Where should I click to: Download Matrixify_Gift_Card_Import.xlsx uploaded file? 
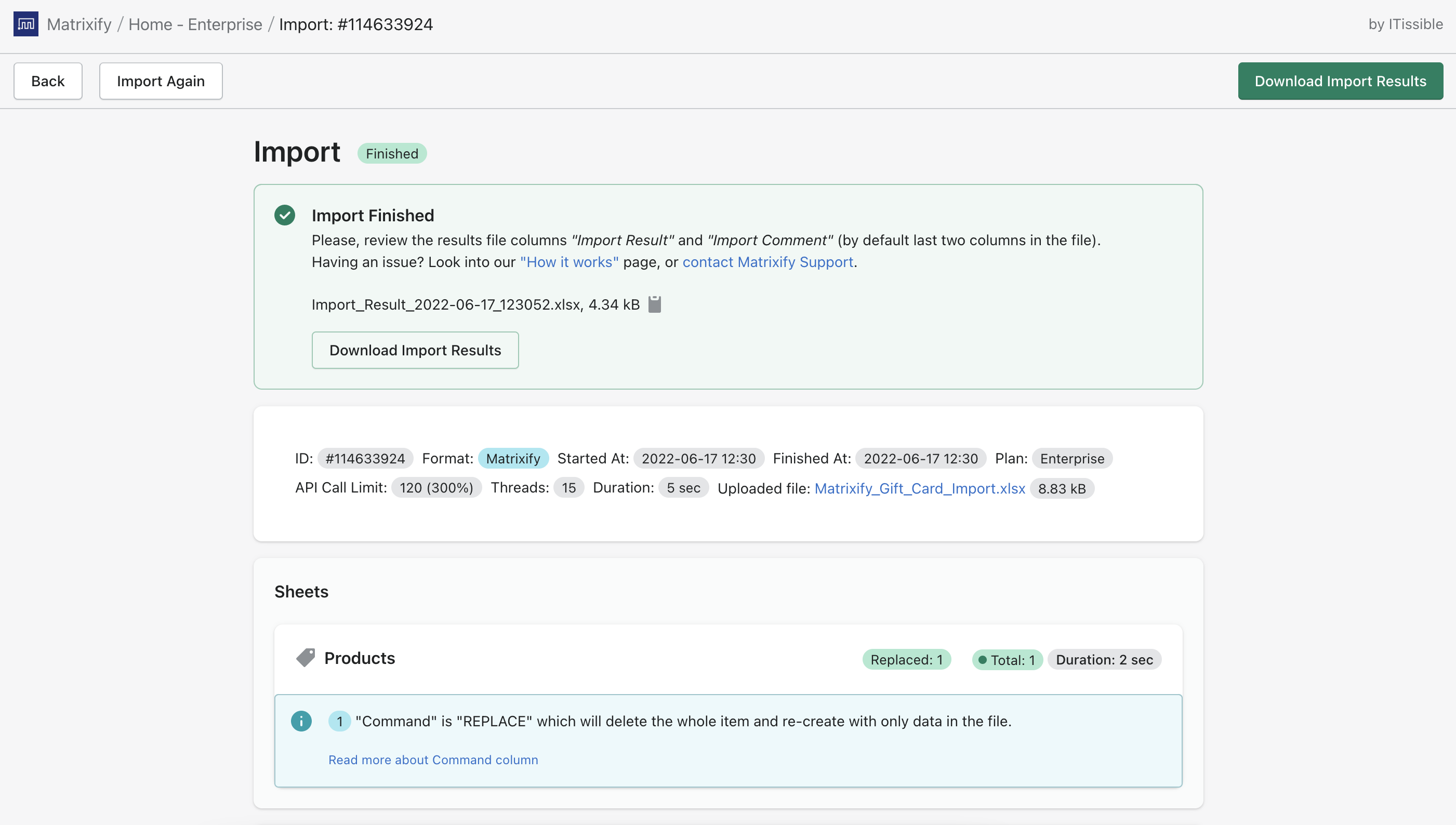click(919, 488)
